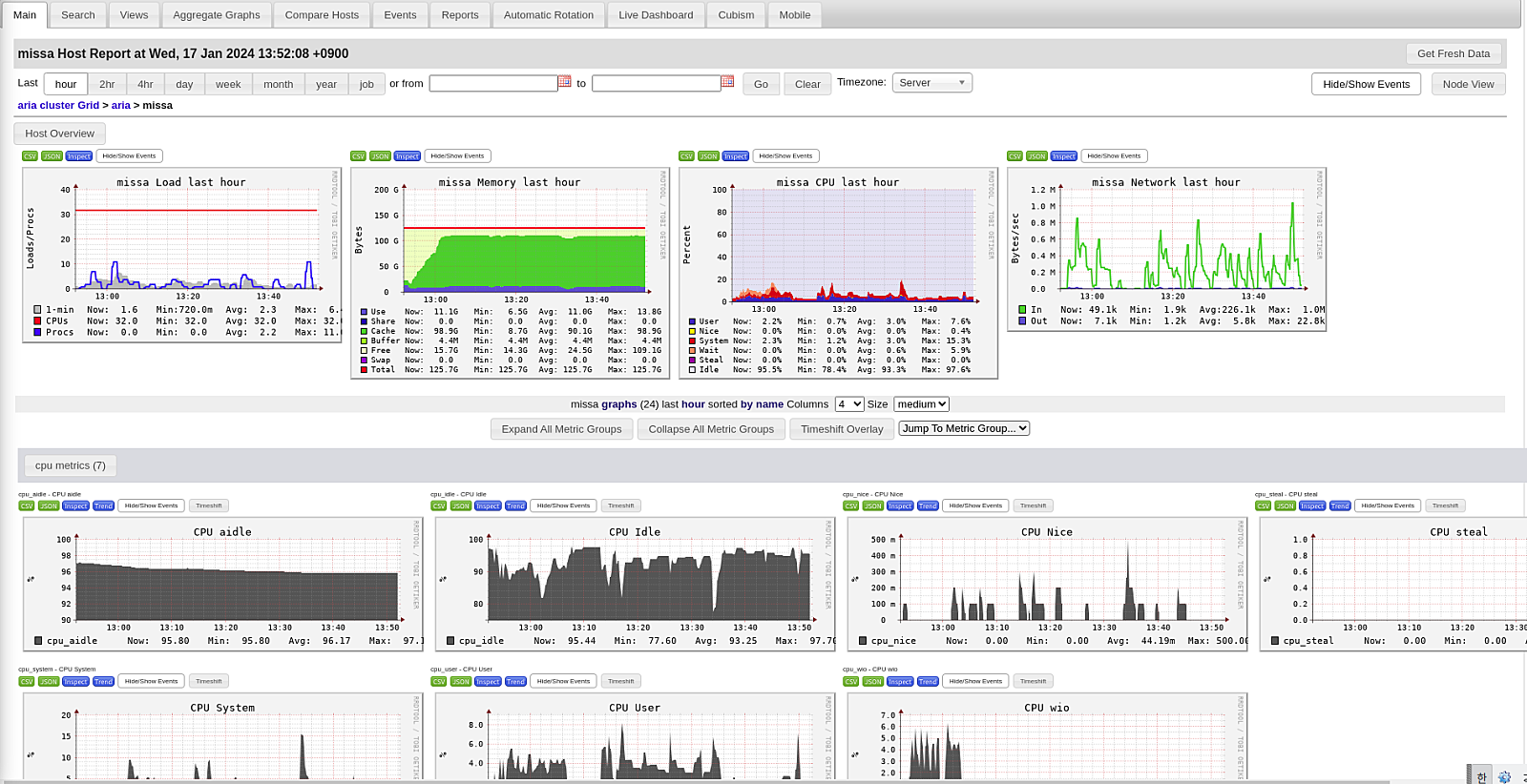Export the Load graph as CSV
The image size is (1527, 784).
30,156
